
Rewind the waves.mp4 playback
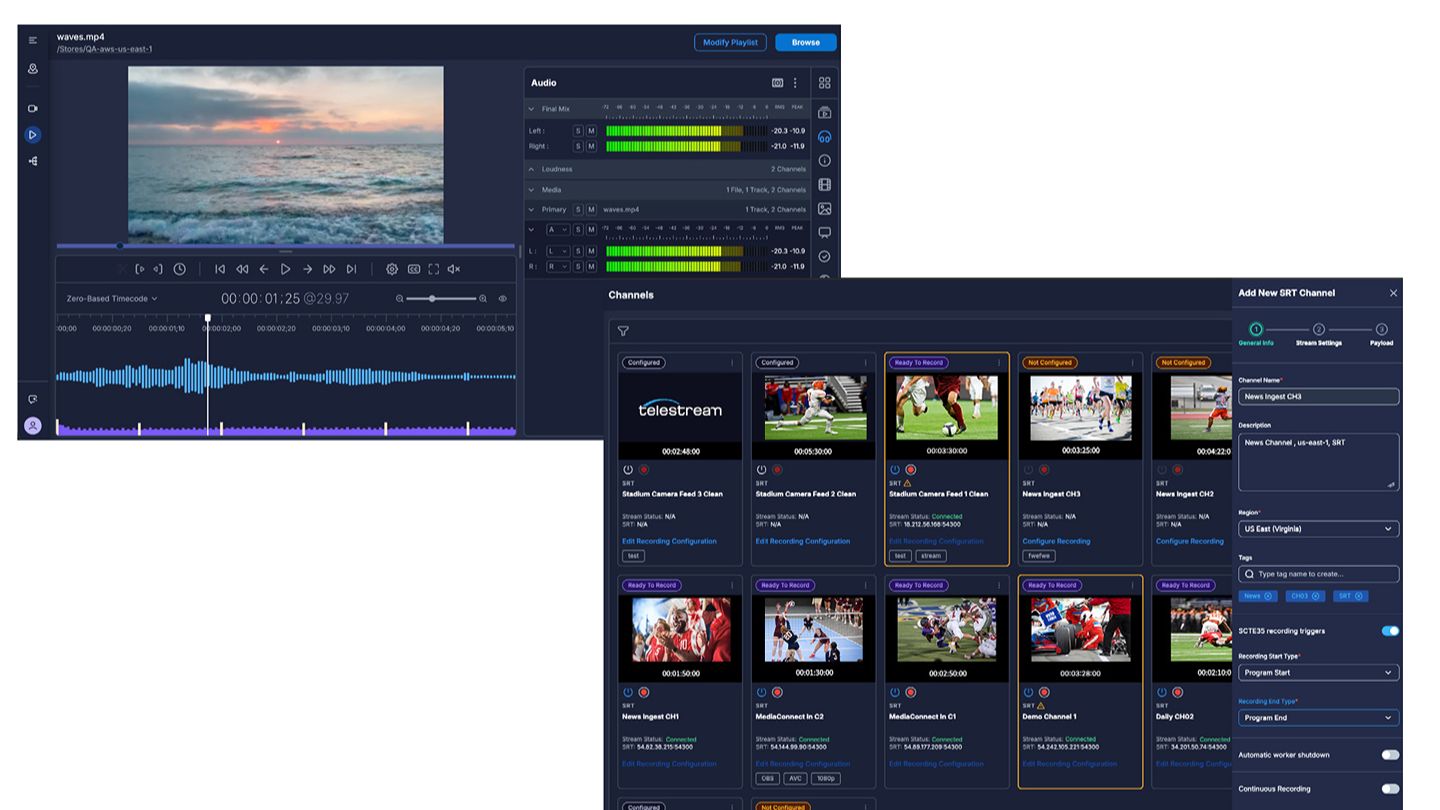[x=242, y=269]
